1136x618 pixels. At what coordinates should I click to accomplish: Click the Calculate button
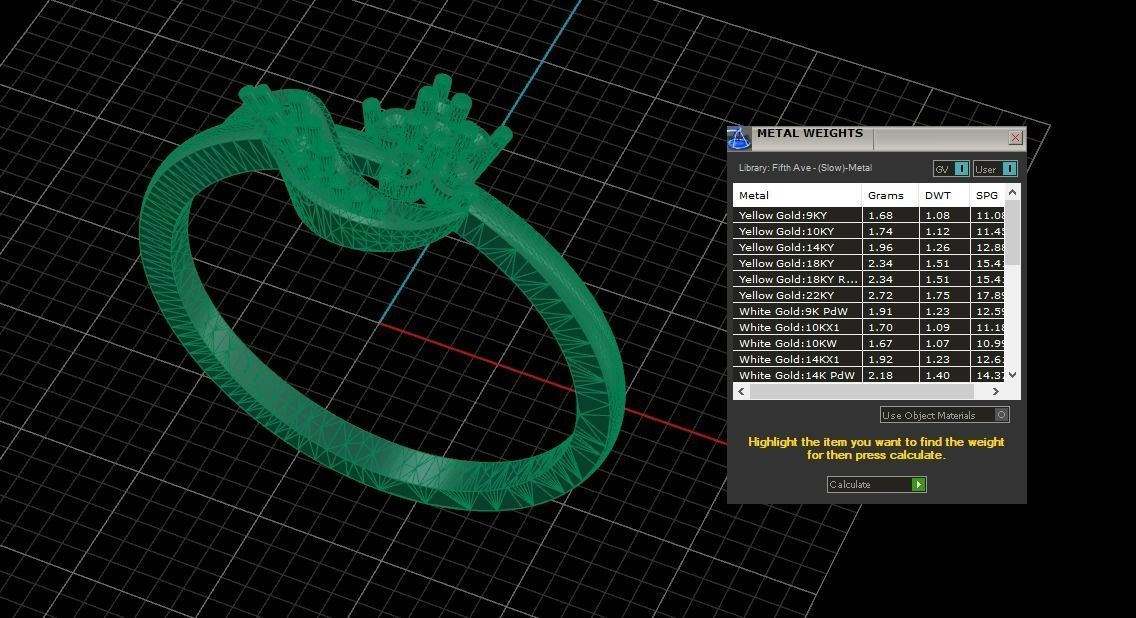click(x=877, y=484)
